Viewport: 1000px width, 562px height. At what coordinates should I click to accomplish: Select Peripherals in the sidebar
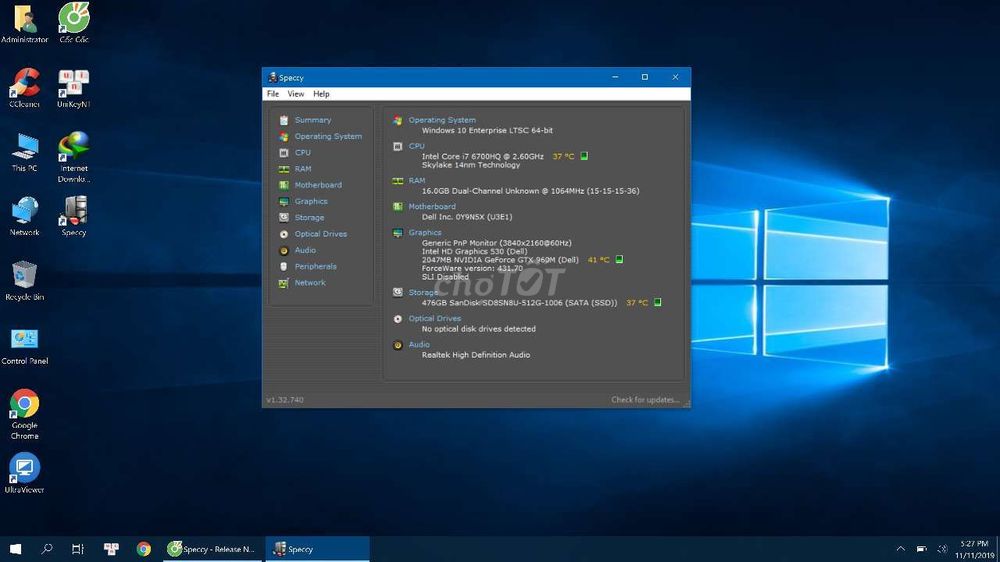coord(315,267)
